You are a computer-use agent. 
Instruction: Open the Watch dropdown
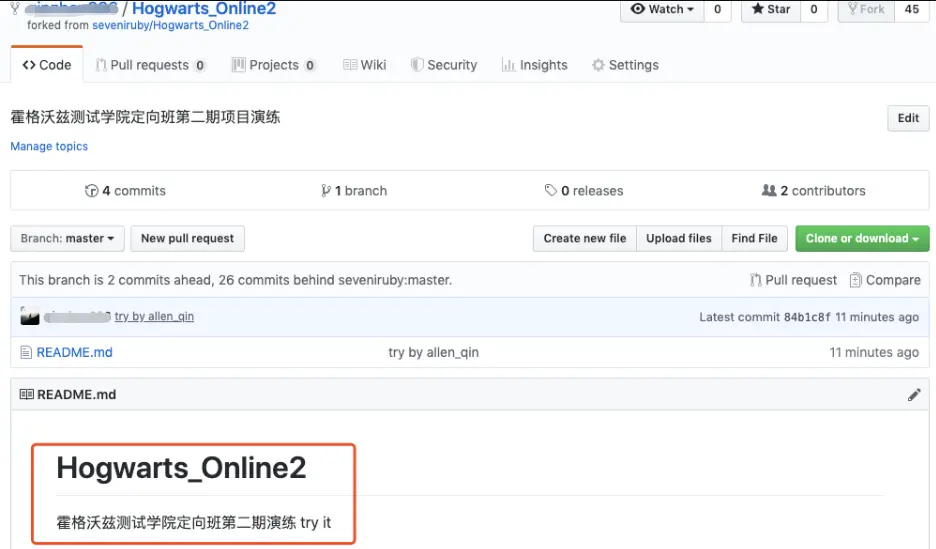(663, 10)
